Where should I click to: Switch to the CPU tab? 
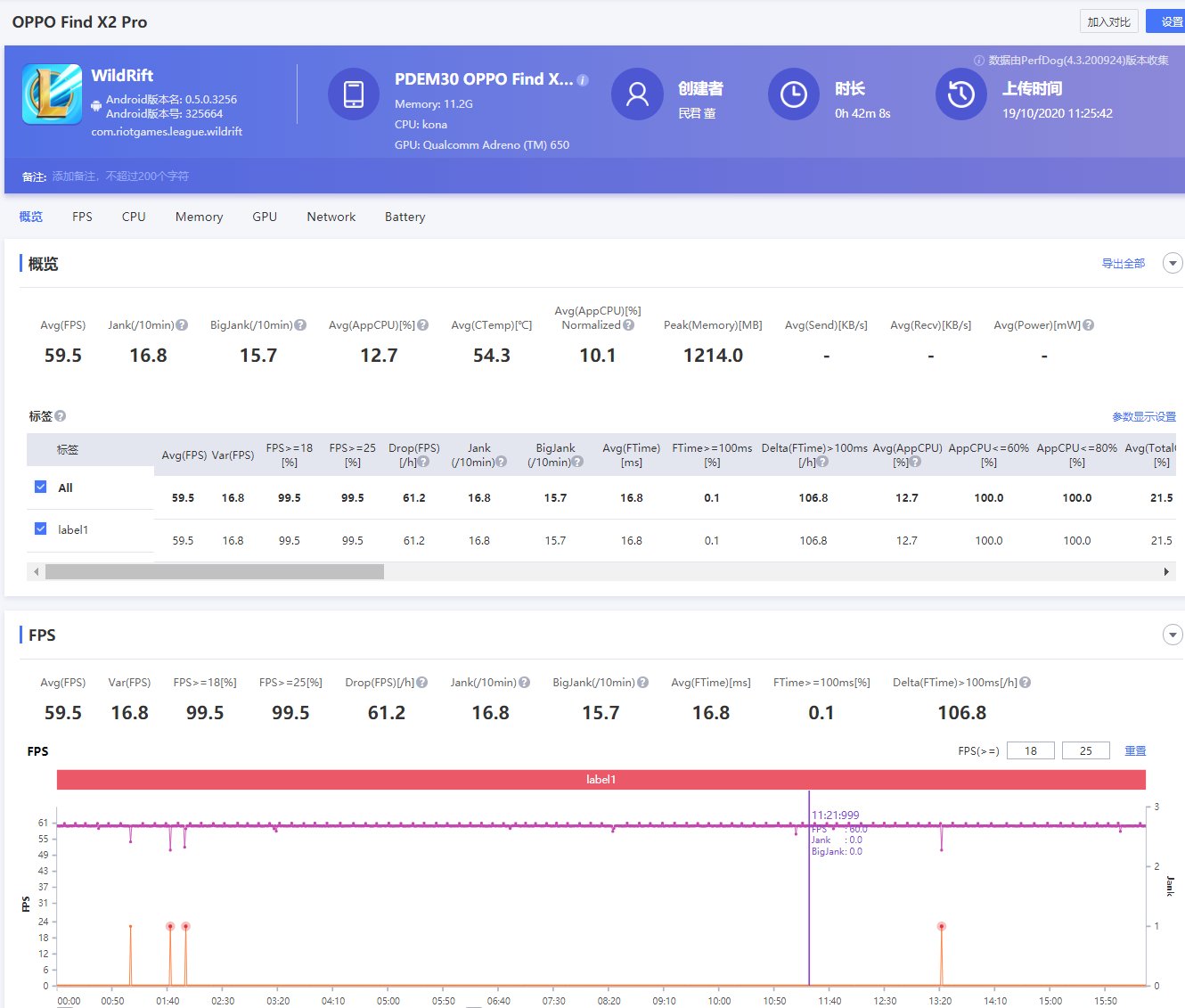(134, 217)
